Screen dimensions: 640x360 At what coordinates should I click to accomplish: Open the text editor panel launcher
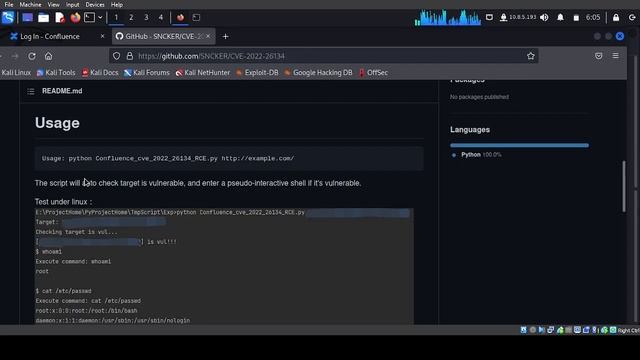(x=60, y=18)
